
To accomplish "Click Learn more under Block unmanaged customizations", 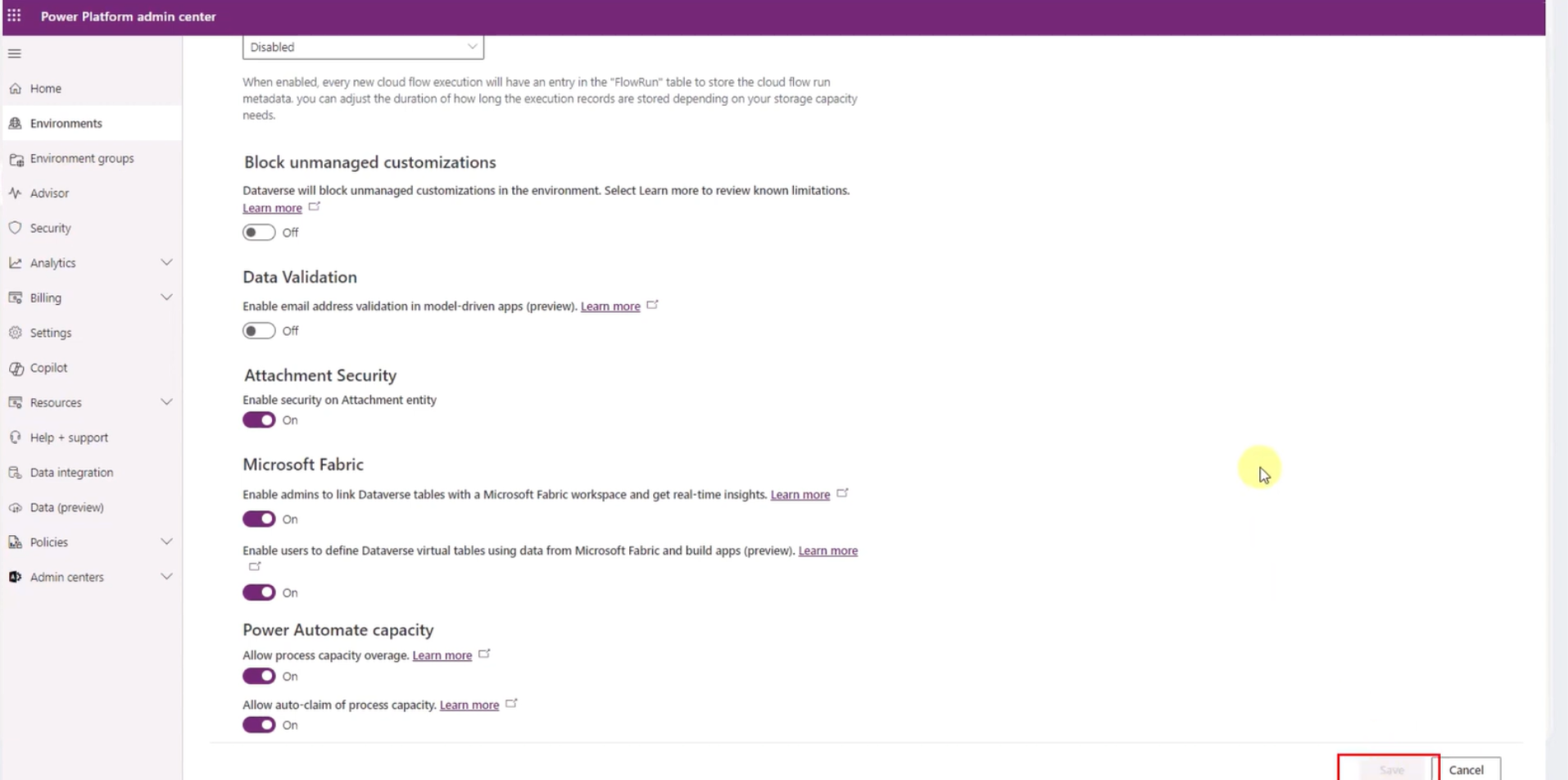I will tap(272, 208).
